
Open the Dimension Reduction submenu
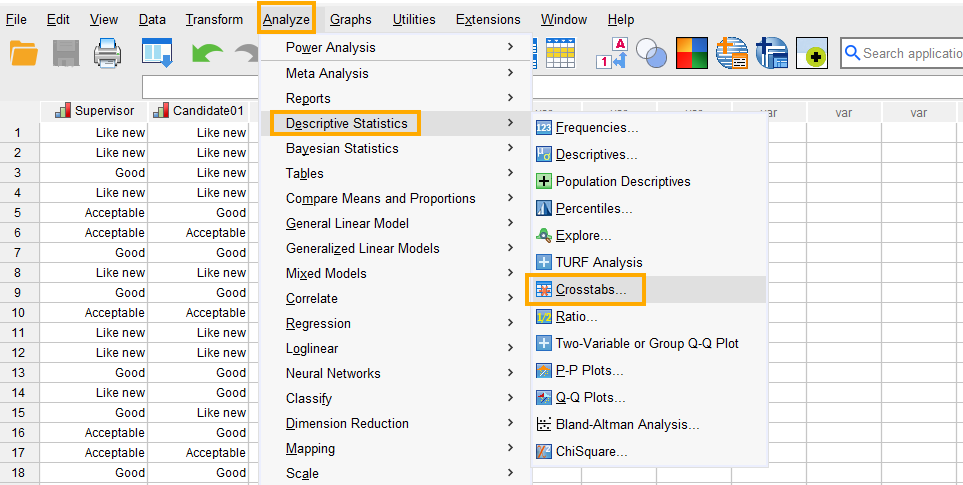coord(396,424)
